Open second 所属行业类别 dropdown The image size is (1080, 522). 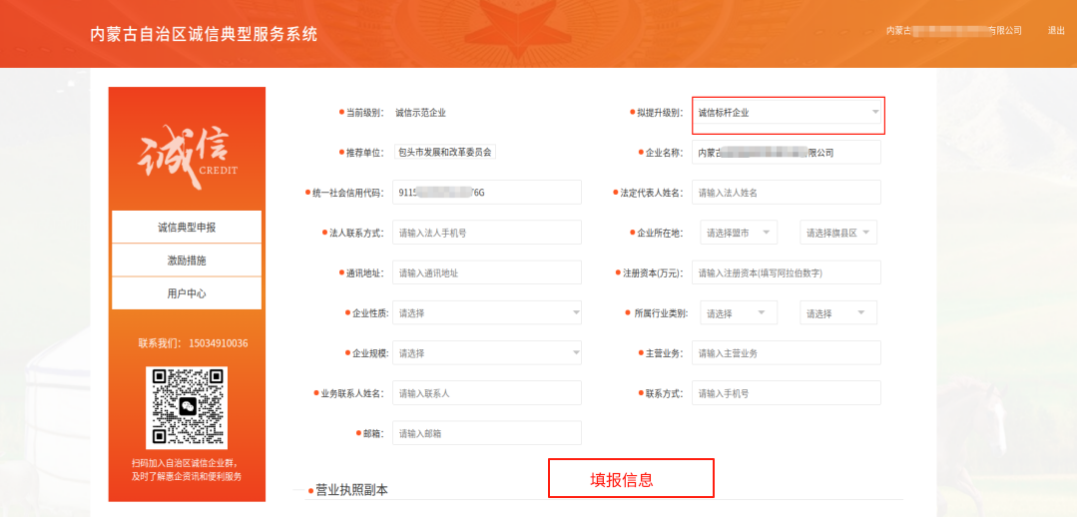[x=838, y=313]
